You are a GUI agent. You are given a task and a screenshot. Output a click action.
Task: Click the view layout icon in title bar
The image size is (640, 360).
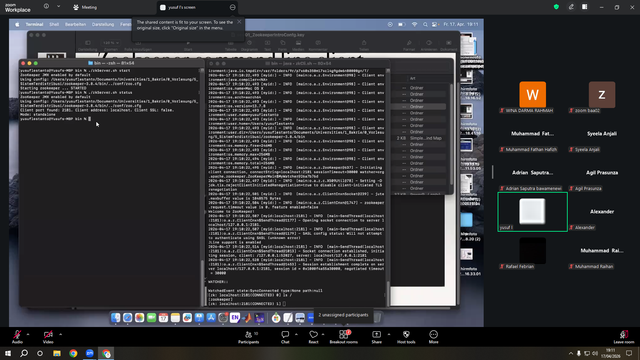[584, 7]
